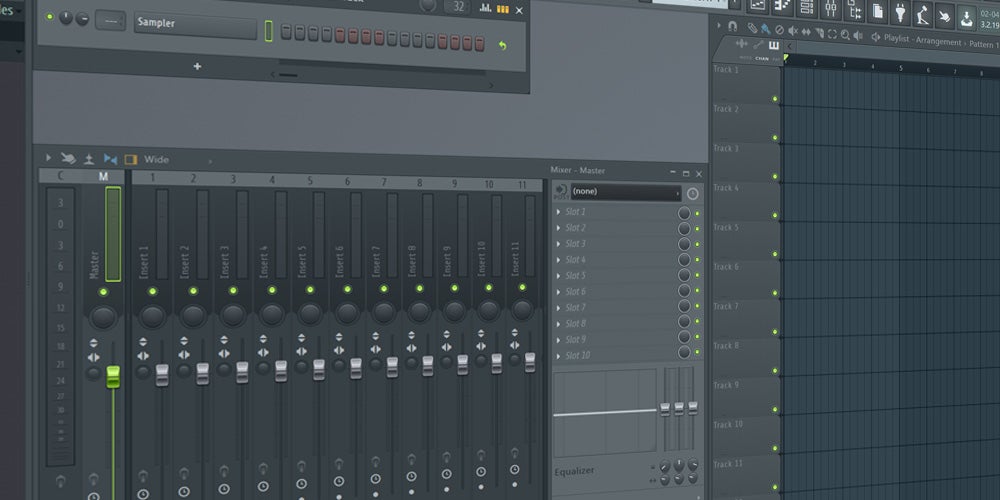Click the Mixer multi-touch hand icon

point(68,158)
